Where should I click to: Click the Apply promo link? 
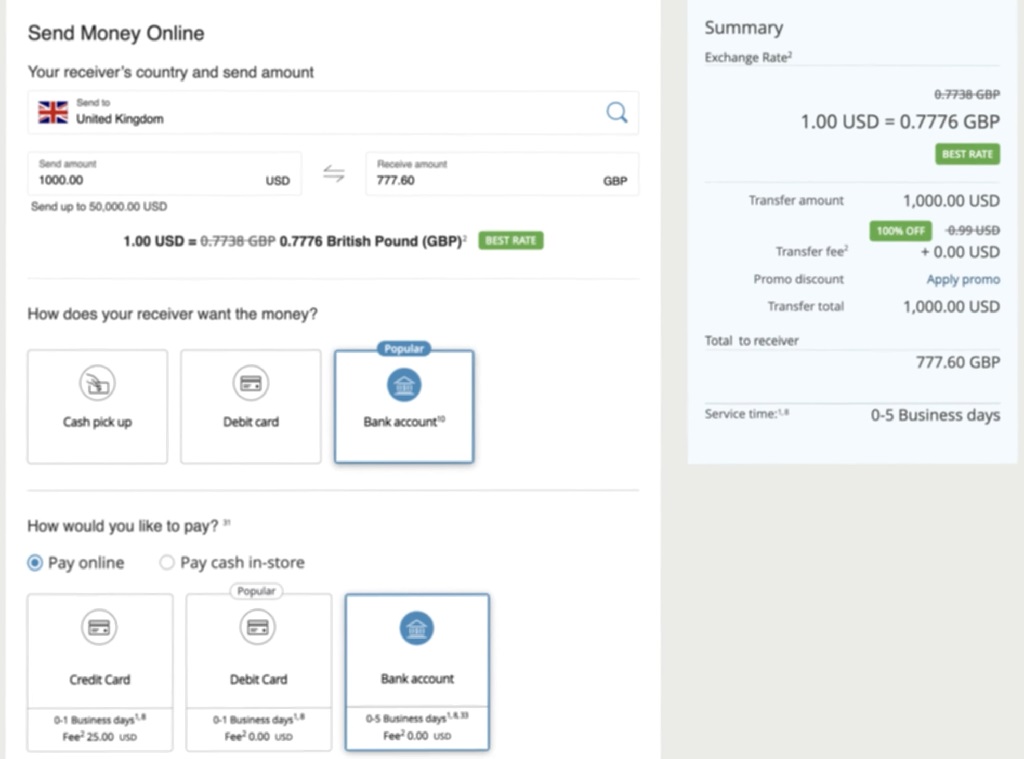tap(963, 279)
